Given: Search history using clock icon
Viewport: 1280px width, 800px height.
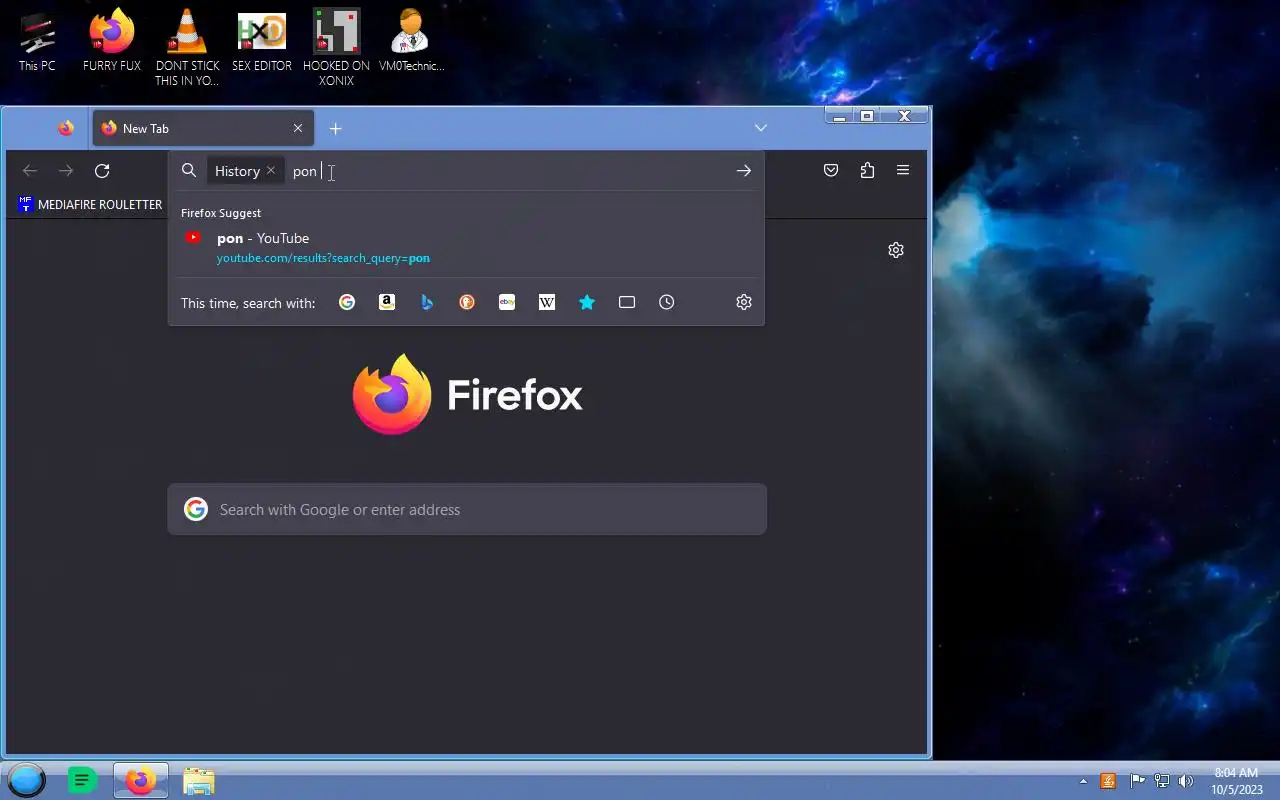Looking at the screenshot, I should (667, 302).
